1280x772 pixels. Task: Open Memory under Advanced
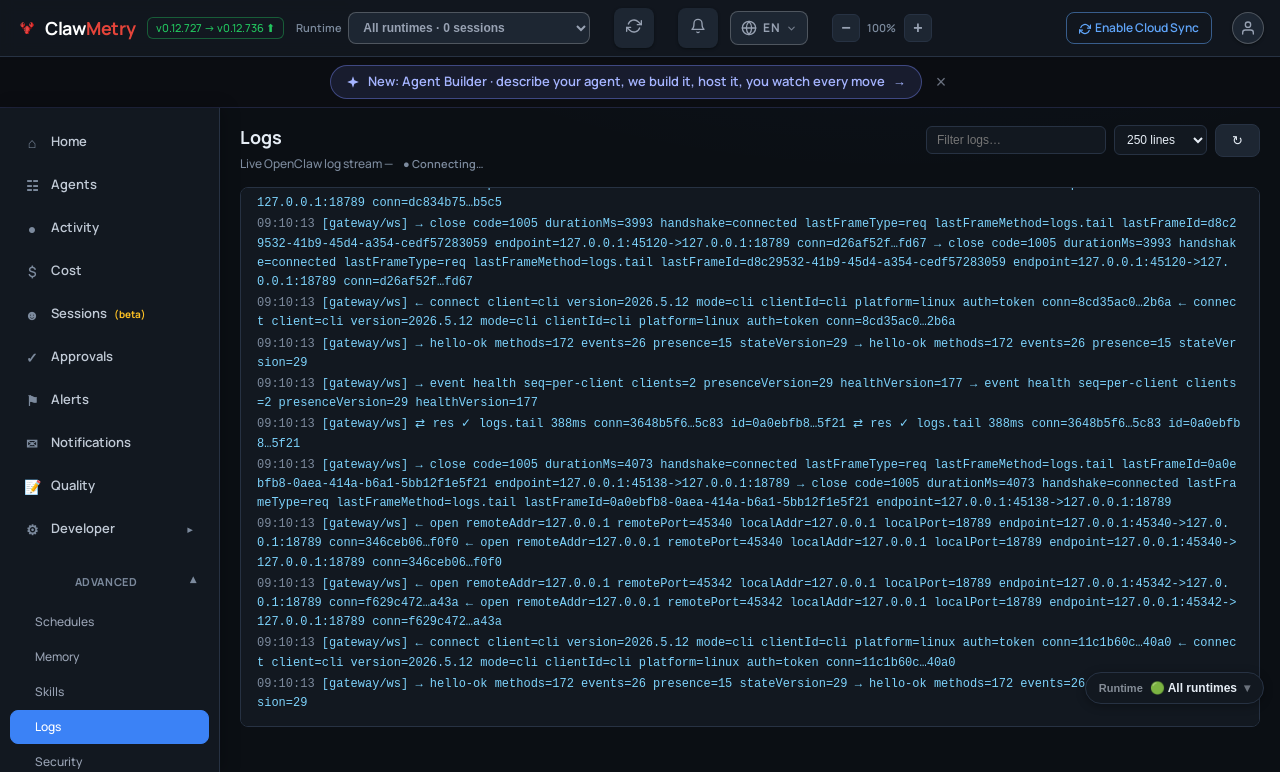[109, 657]
